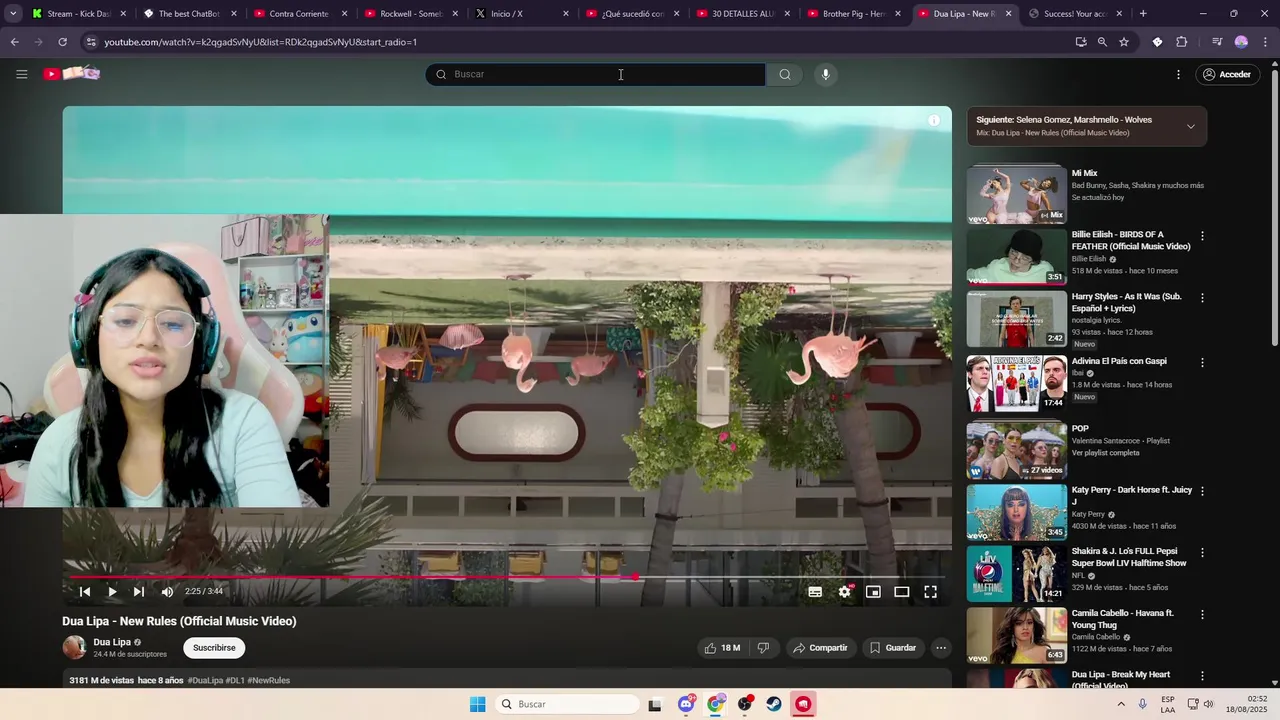Open Dua Lipa channel avatar
Viewport: 1280px width, 720px height.
(74, 647)
